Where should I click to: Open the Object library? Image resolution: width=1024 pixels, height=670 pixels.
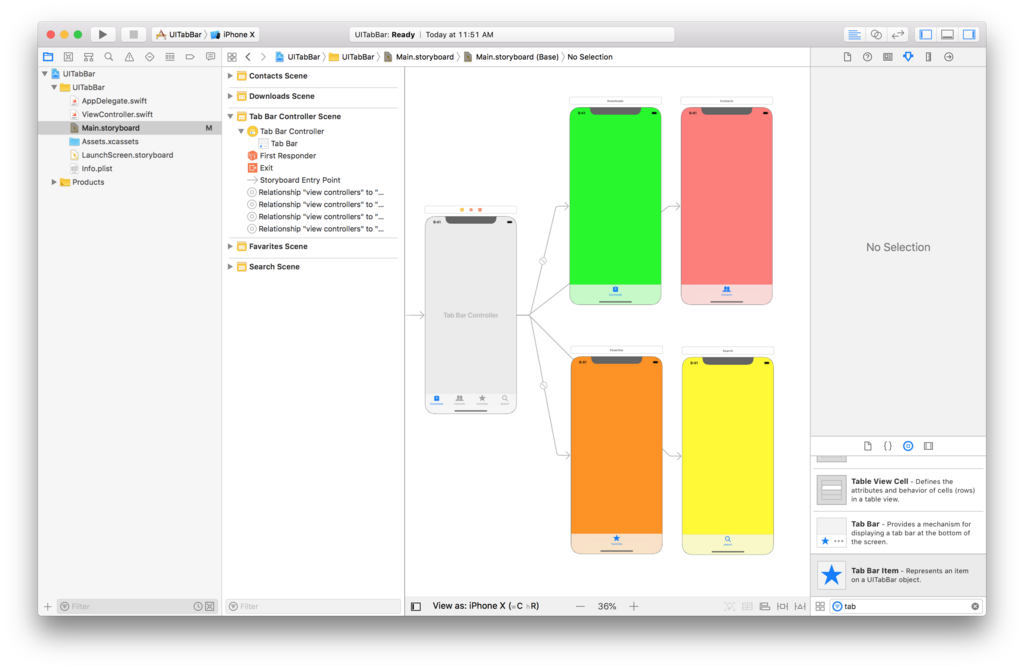(908, 446)
